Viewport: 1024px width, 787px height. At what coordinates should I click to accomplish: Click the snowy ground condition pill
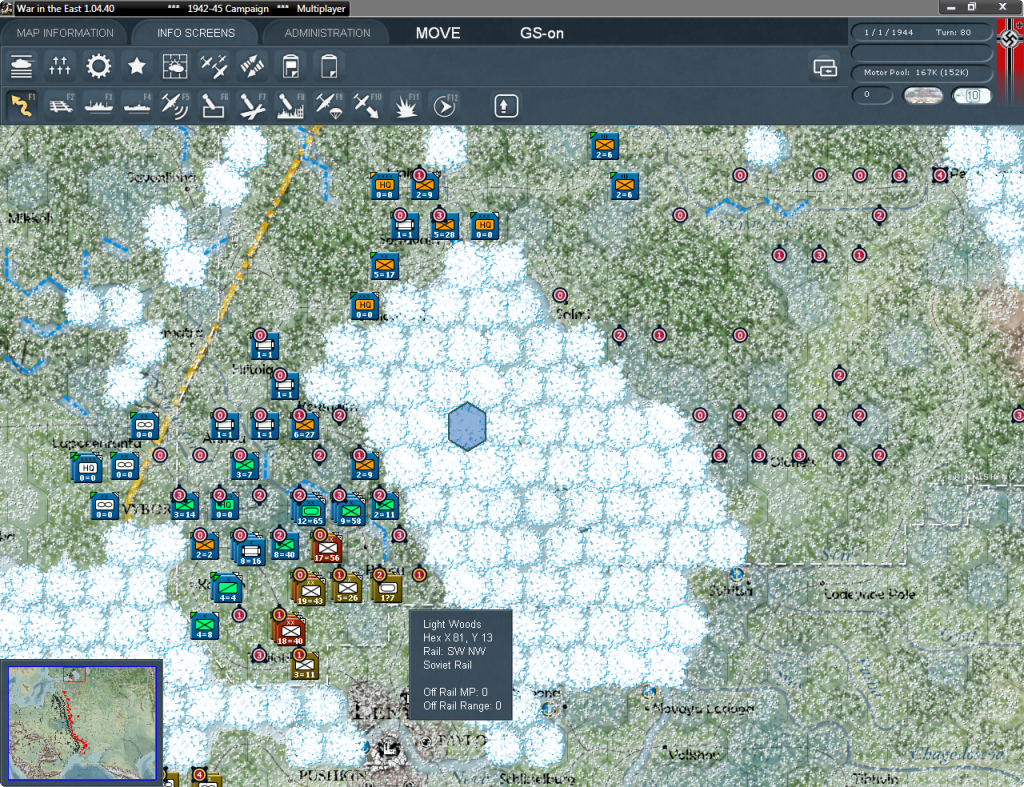923,95
